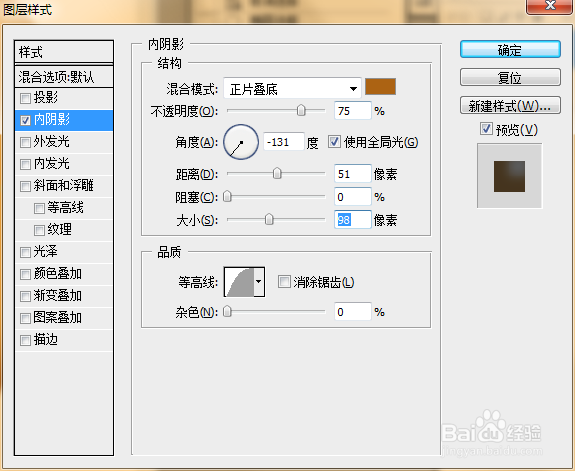The image size is (575, 471).
Task: Open the 混合模式 blend mode dropdown
Action: pyautogui.click(x=292, y=88)
